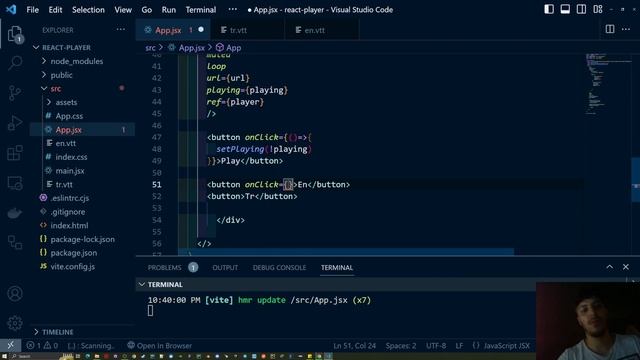
Task: Open the Run menu
Action: pyautogui.click(x=169, y=10)
